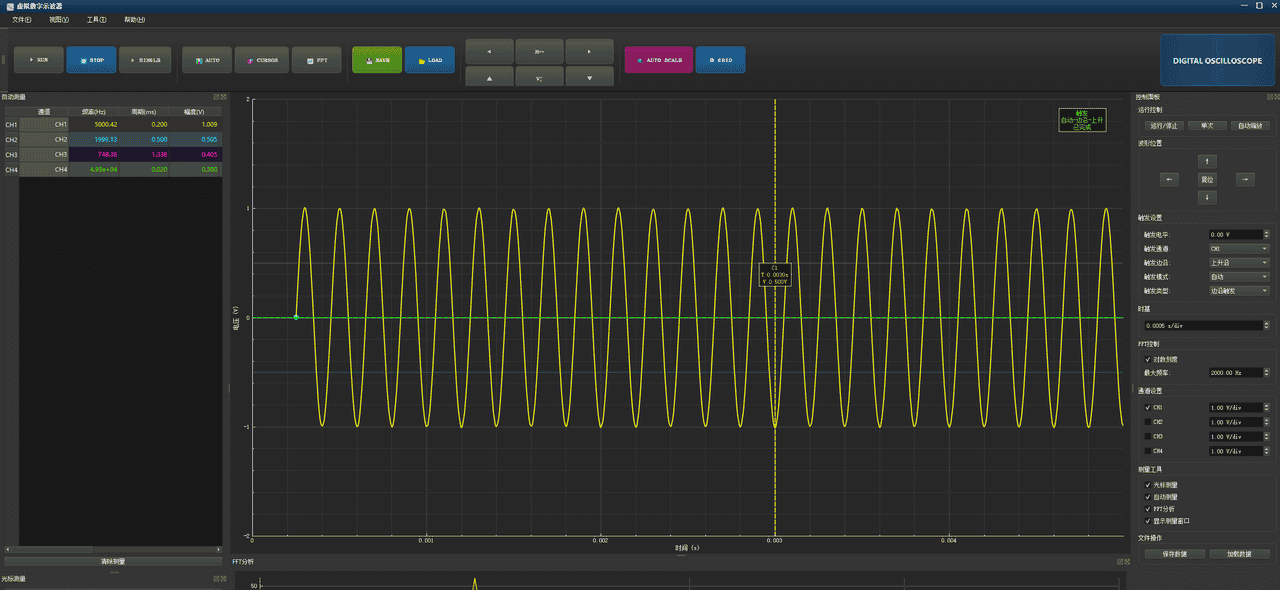Activate the CURSOR tool
This screenshot has width=1280, height=590.
coord(263,60)
